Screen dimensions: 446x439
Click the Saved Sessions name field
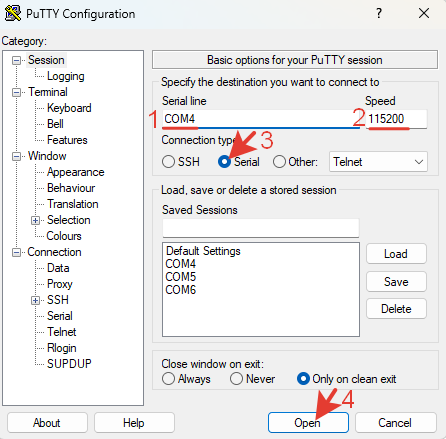[261, 228]
